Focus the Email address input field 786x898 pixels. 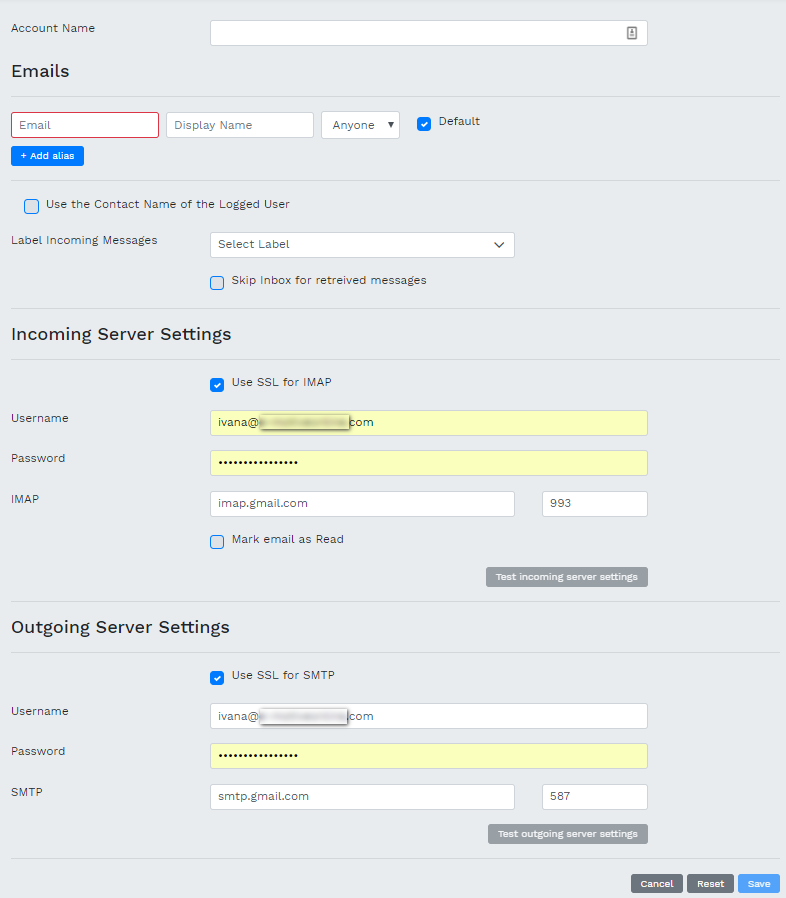[x=85, y=125]
